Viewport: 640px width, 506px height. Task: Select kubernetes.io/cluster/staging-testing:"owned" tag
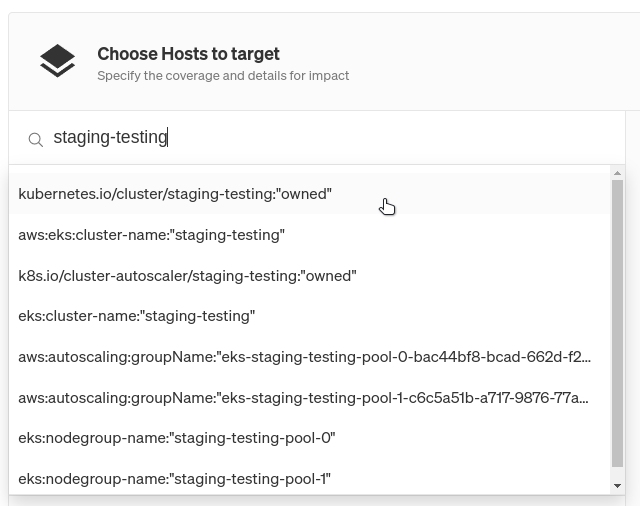(x=309, y=193)
